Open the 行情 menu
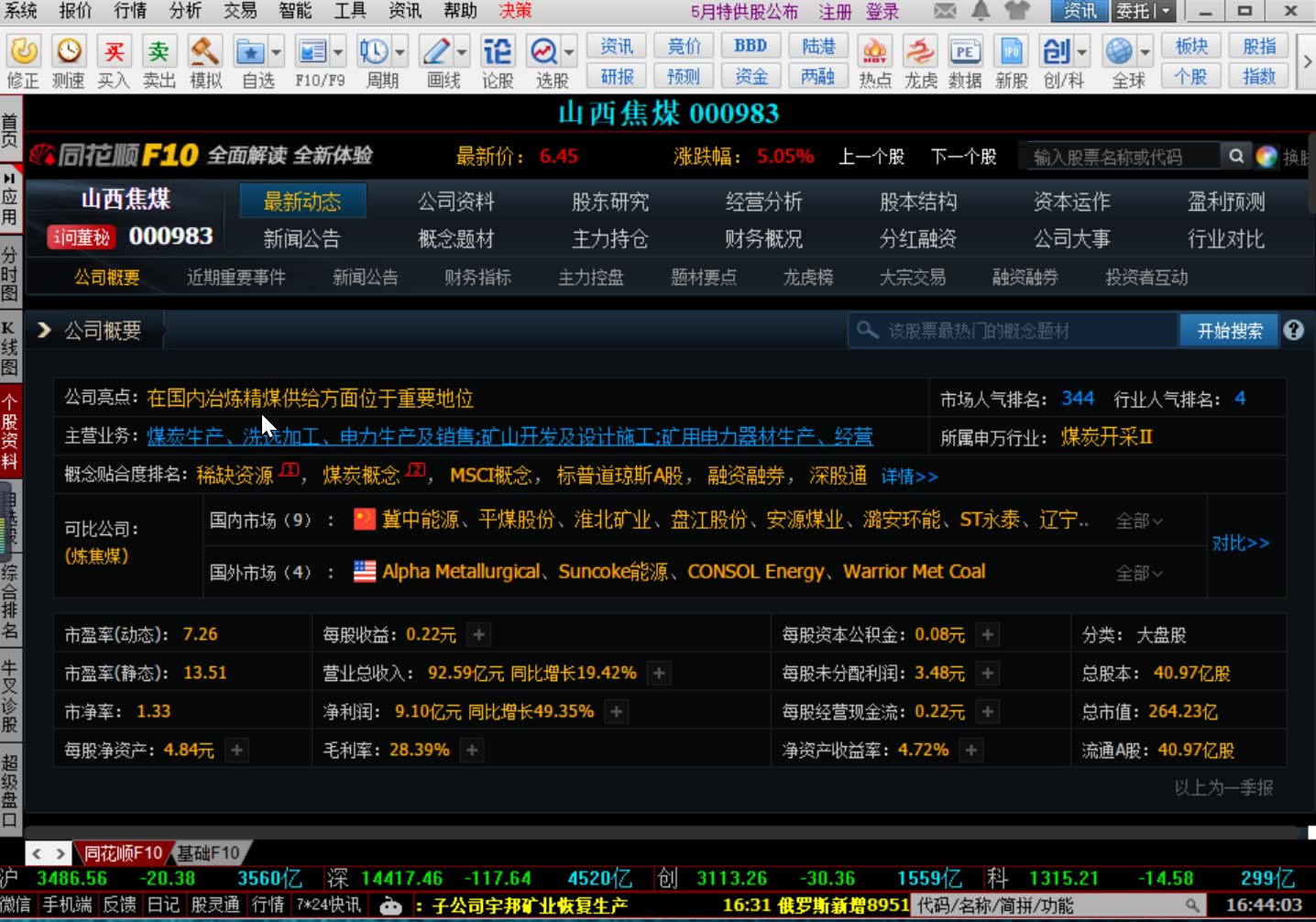This screenshot has height=922, width=1316. (x=130, y=11)
